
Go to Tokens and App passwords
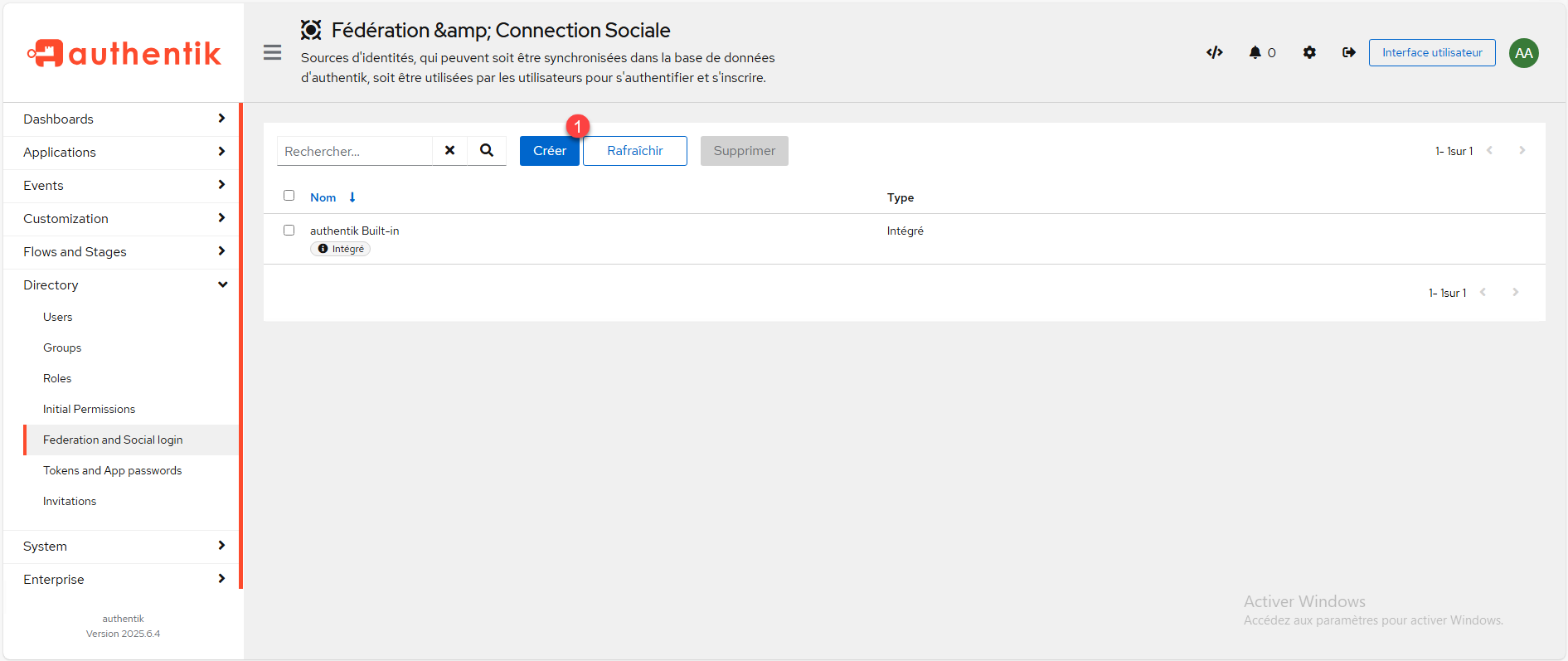[112, 470]
